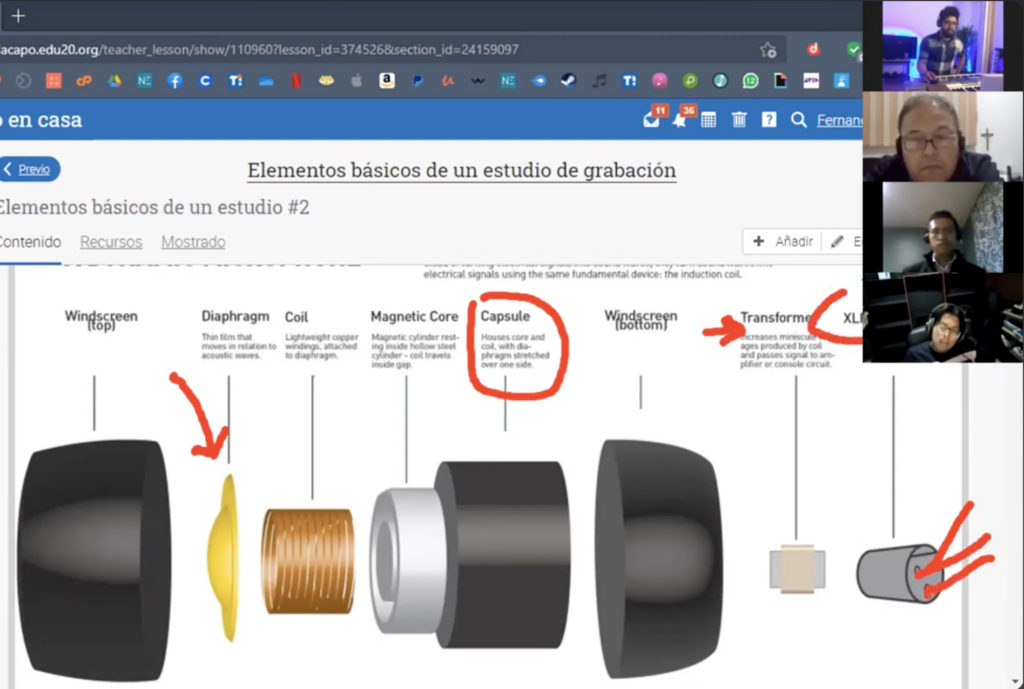Open site search magnifier icon
Screen dimensions: 1024x689
click(x=798, y=120)
